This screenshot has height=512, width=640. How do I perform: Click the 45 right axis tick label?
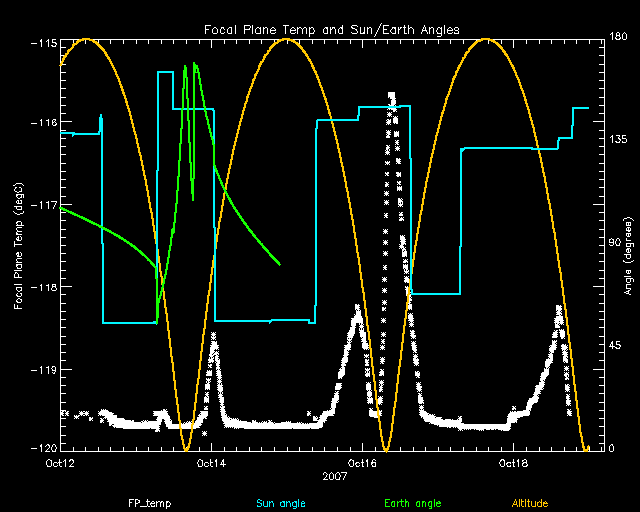tap(603, 346)
